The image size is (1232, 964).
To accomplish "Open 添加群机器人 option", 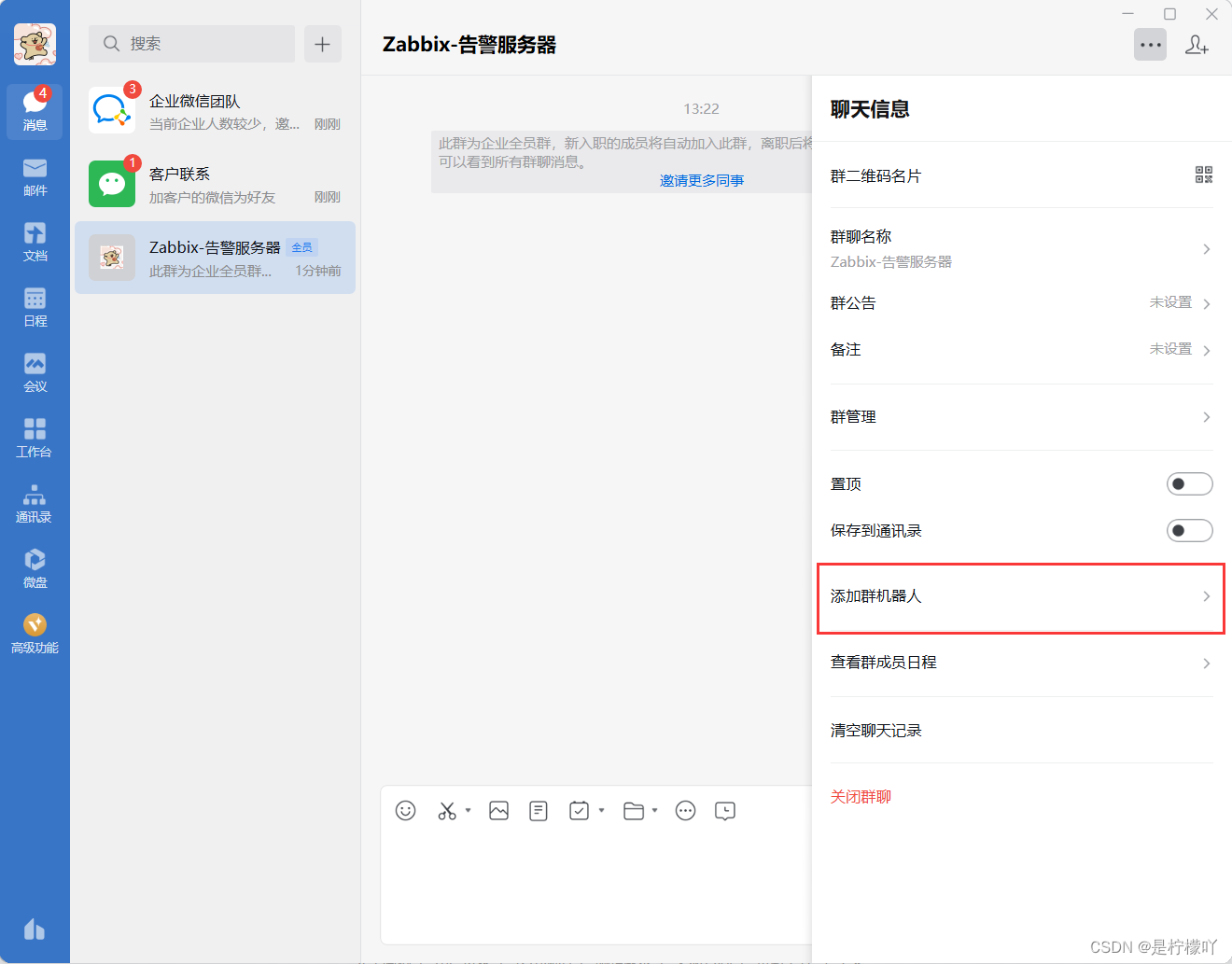I will click(x=1021, y=598).
